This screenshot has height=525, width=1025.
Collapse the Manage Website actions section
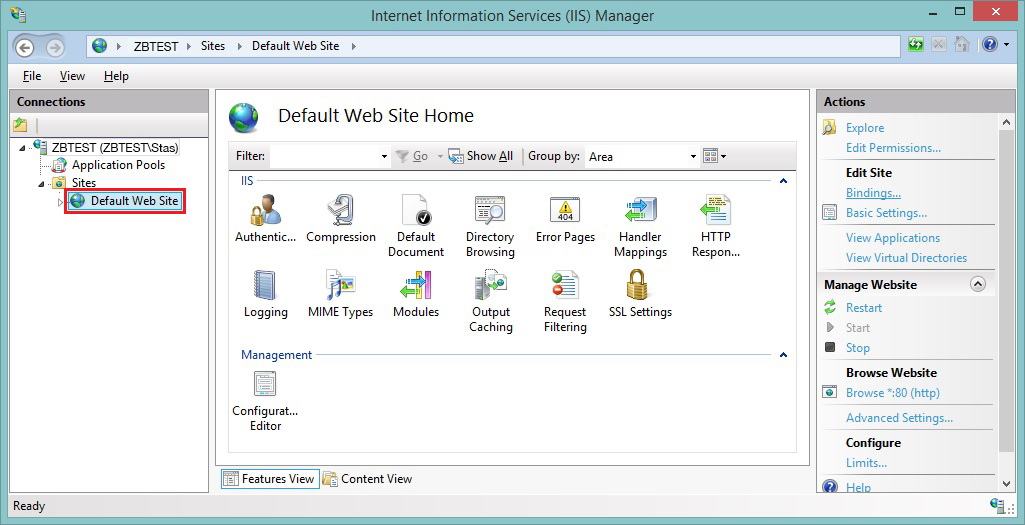[x=978, y=285]
